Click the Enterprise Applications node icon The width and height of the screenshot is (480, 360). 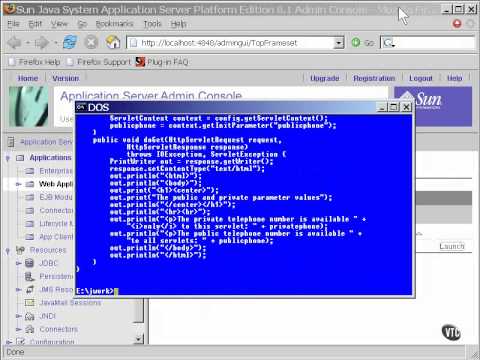point(30,171)
